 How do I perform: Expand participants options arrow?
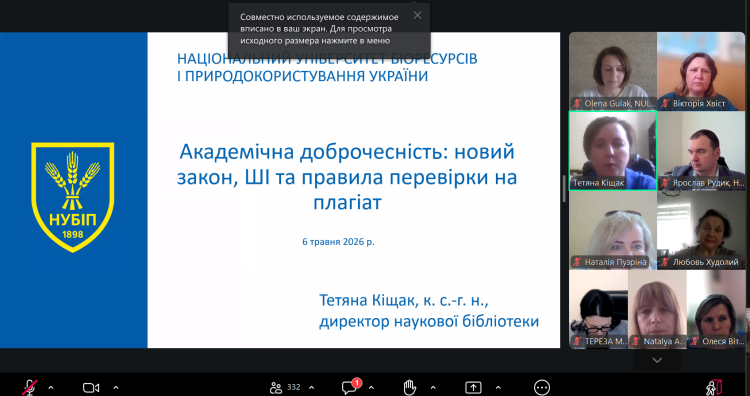pyautogui.click(x=311, y=387)
